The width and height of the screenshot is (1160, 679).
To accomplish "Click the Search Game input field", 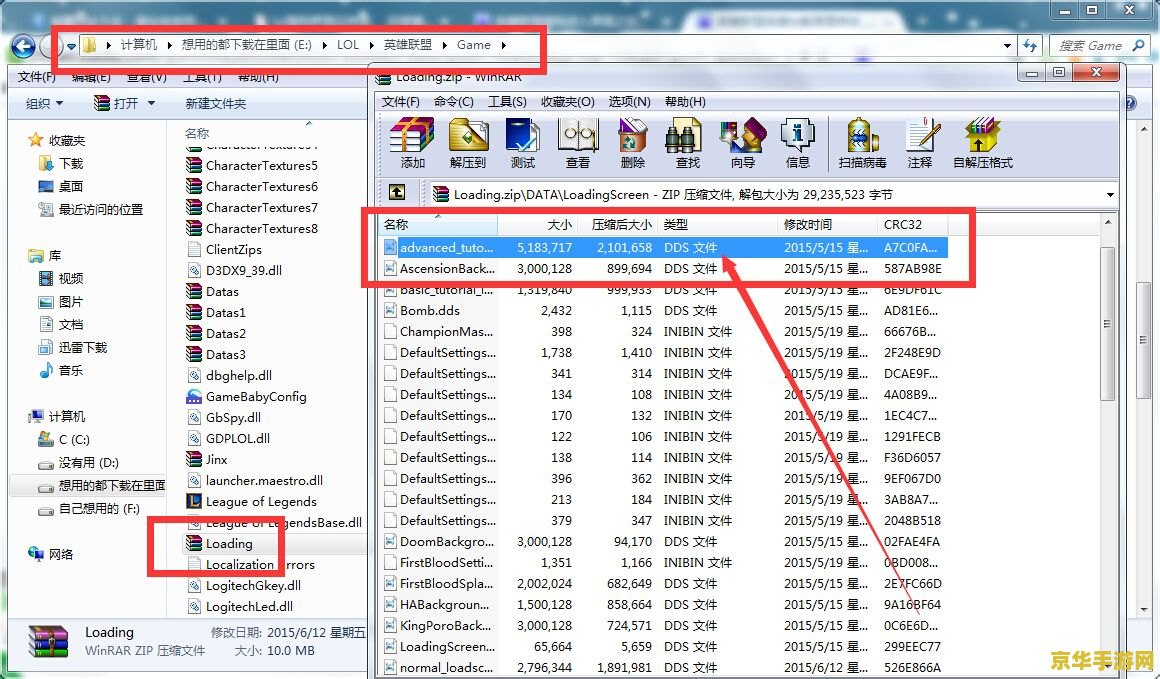I will (x=1098, y=46).
